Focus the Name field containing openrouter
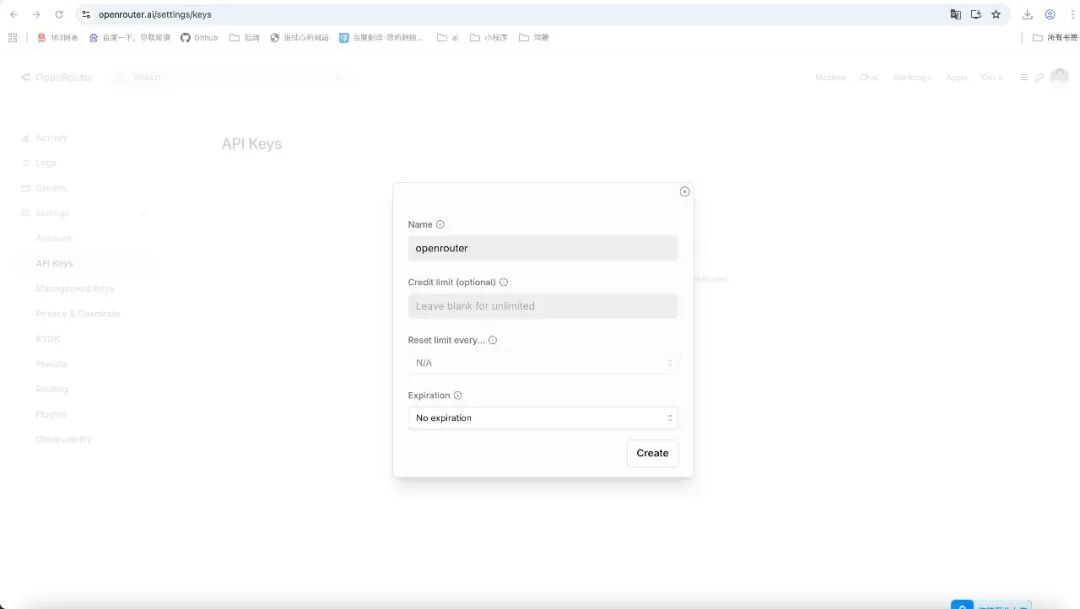1080x609 pixels. [x=543, y=248]
